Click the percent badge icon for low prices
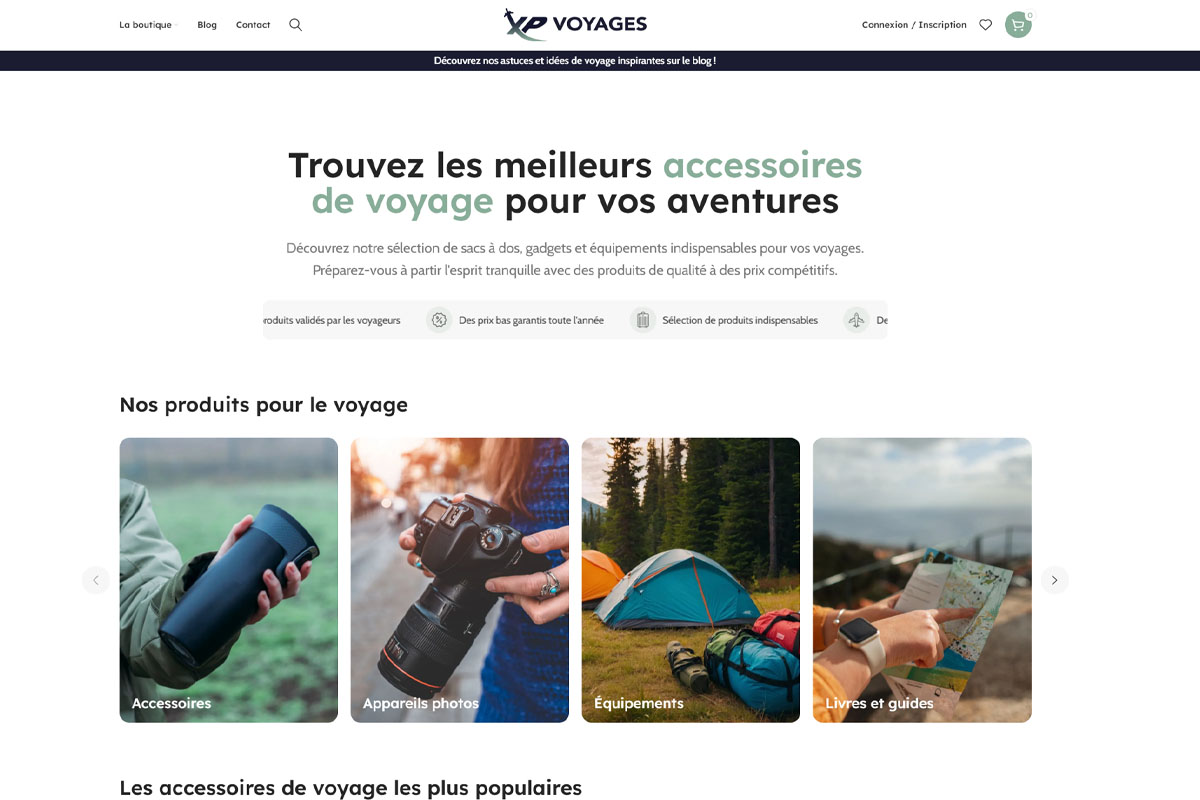The image size is (1200, 800). pyautogui.click(x=439, y=320)
